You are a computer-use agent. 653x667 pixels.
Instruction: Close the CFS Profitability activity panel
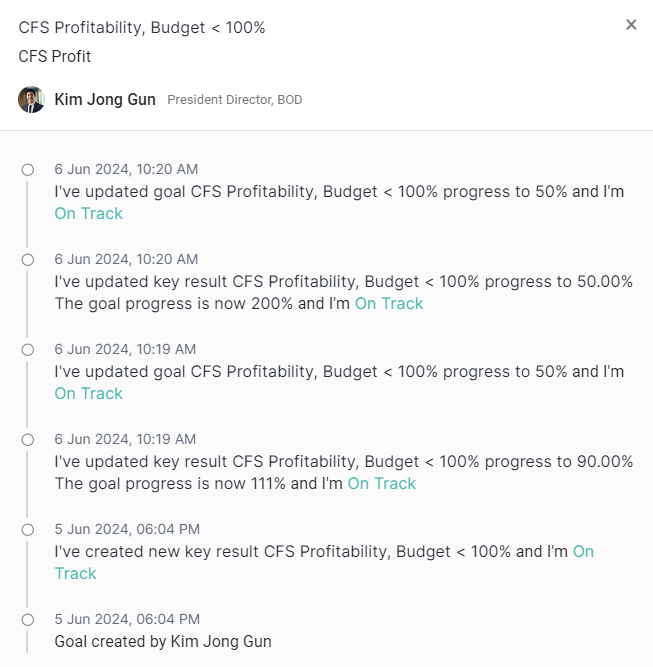[631, 25]
